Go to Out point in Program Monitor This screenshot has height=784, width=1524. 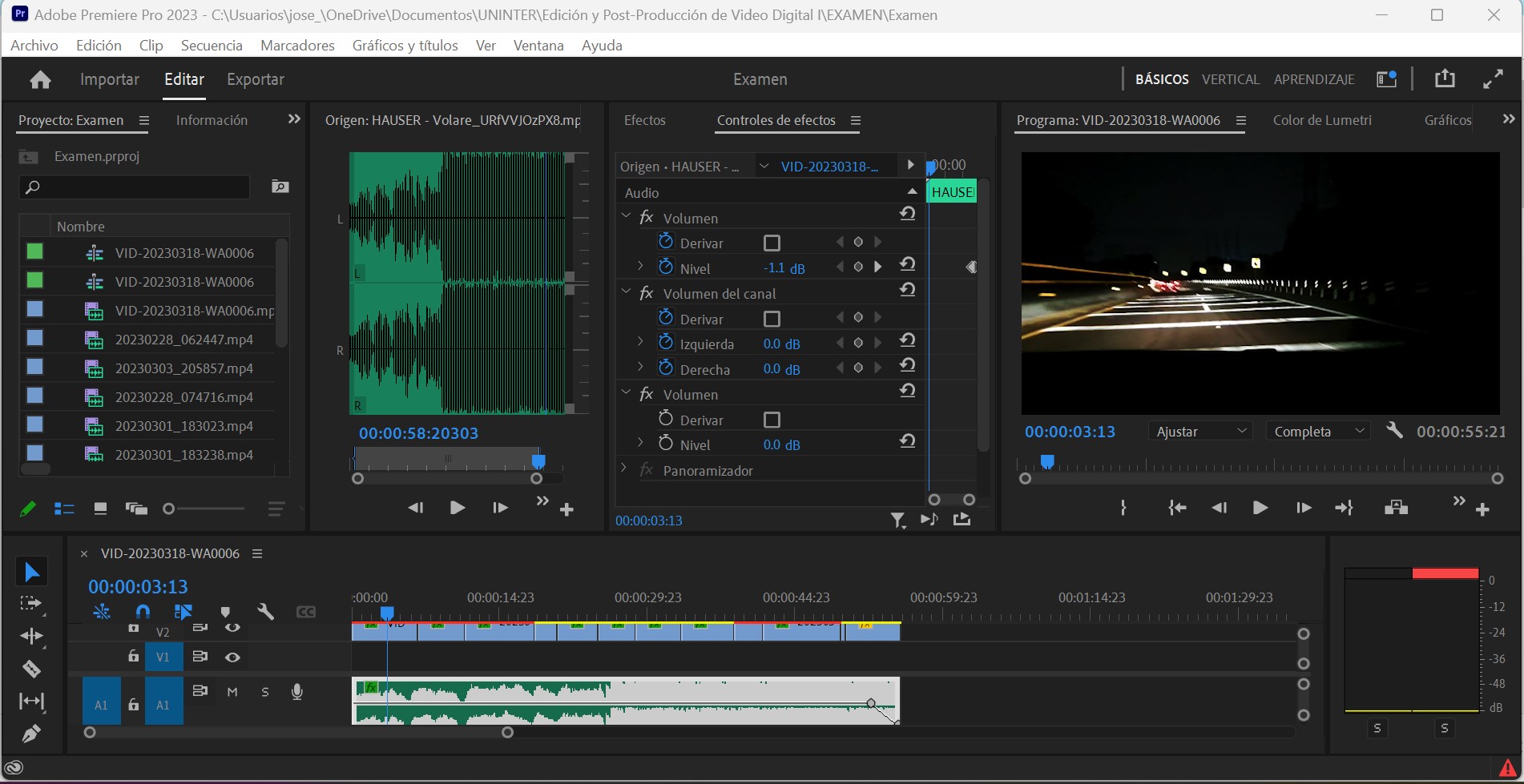coord(1345,508)
